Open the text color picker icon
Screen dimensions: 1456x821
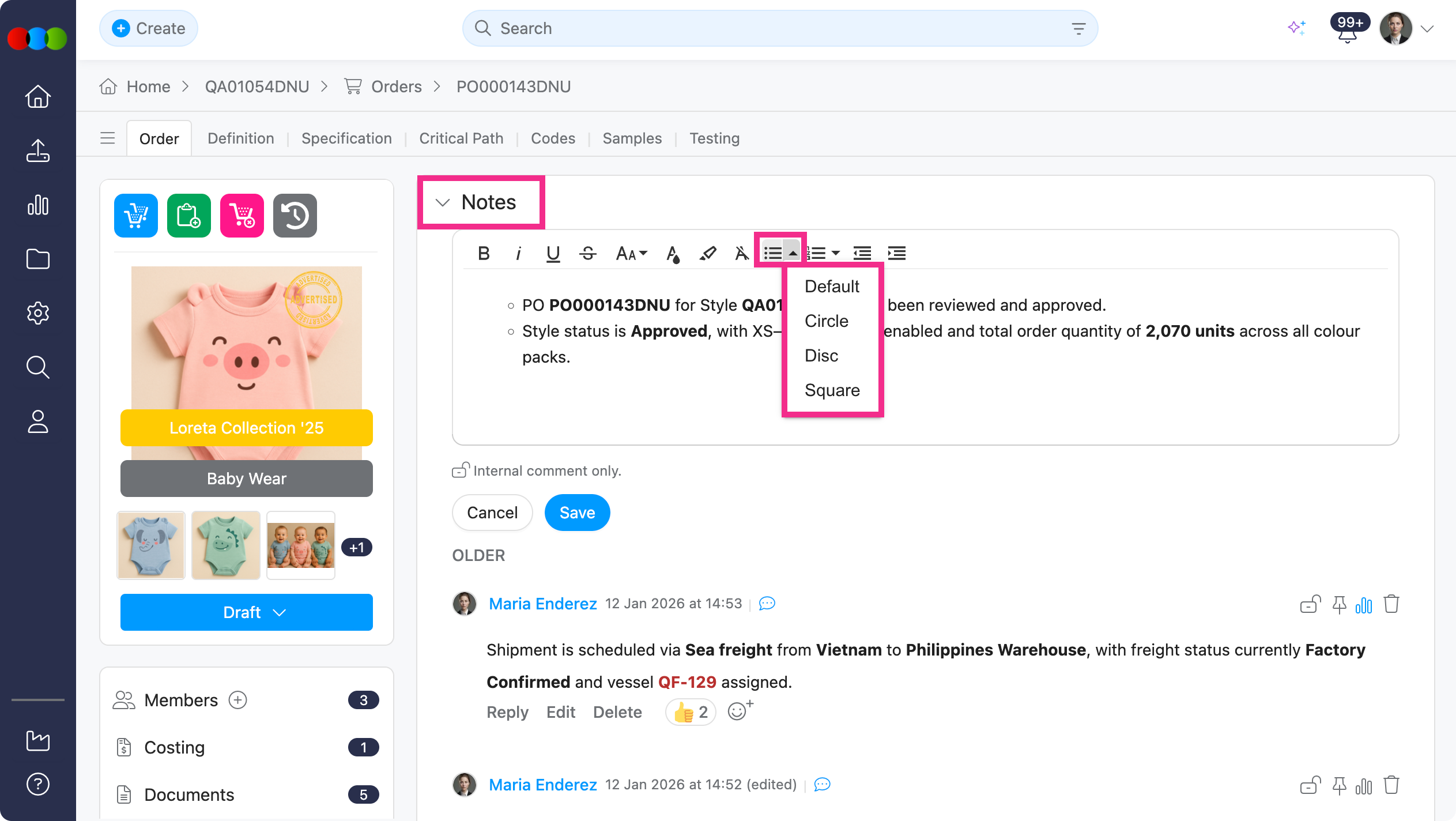[672, 253]
